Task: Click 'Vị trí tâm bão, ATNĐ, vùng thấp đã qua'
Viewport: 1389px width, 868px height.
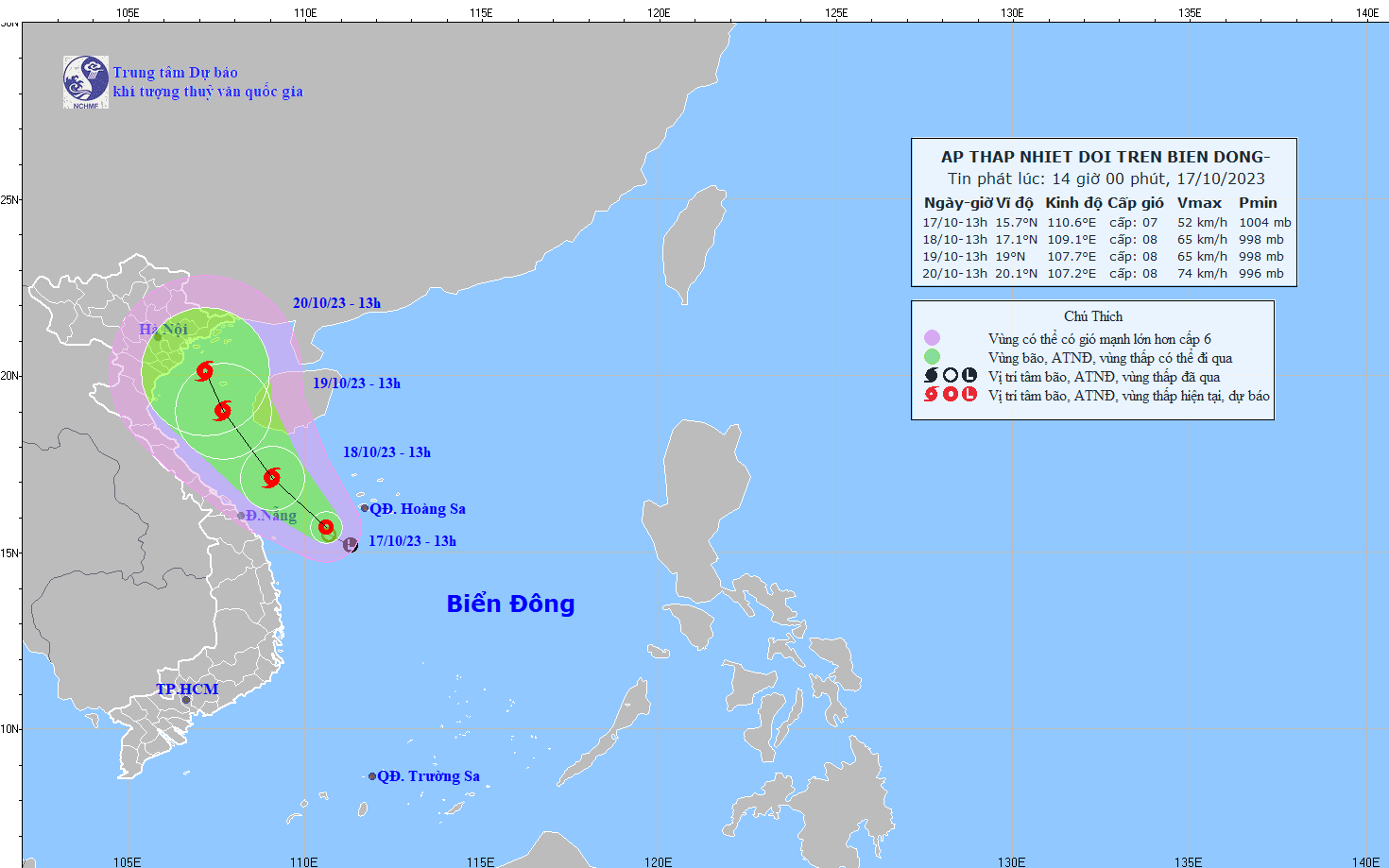Action: coord(1105,377)
